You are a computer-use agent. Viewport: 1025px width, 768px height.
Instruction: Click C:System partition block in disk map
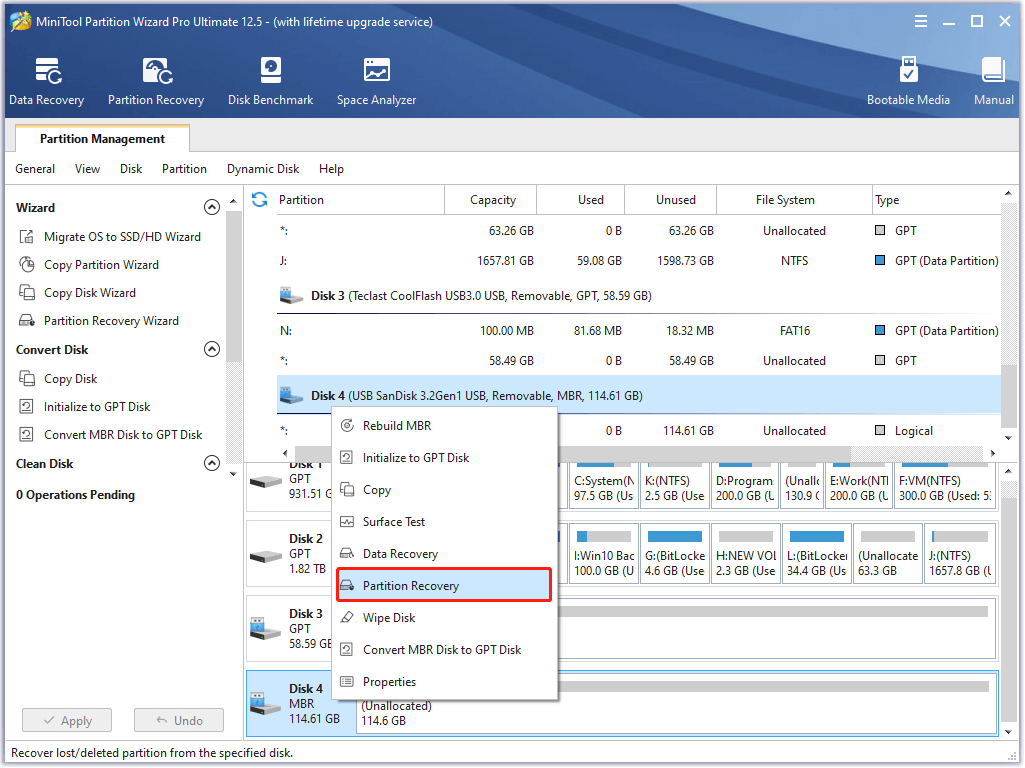click(x=603, y=487)
